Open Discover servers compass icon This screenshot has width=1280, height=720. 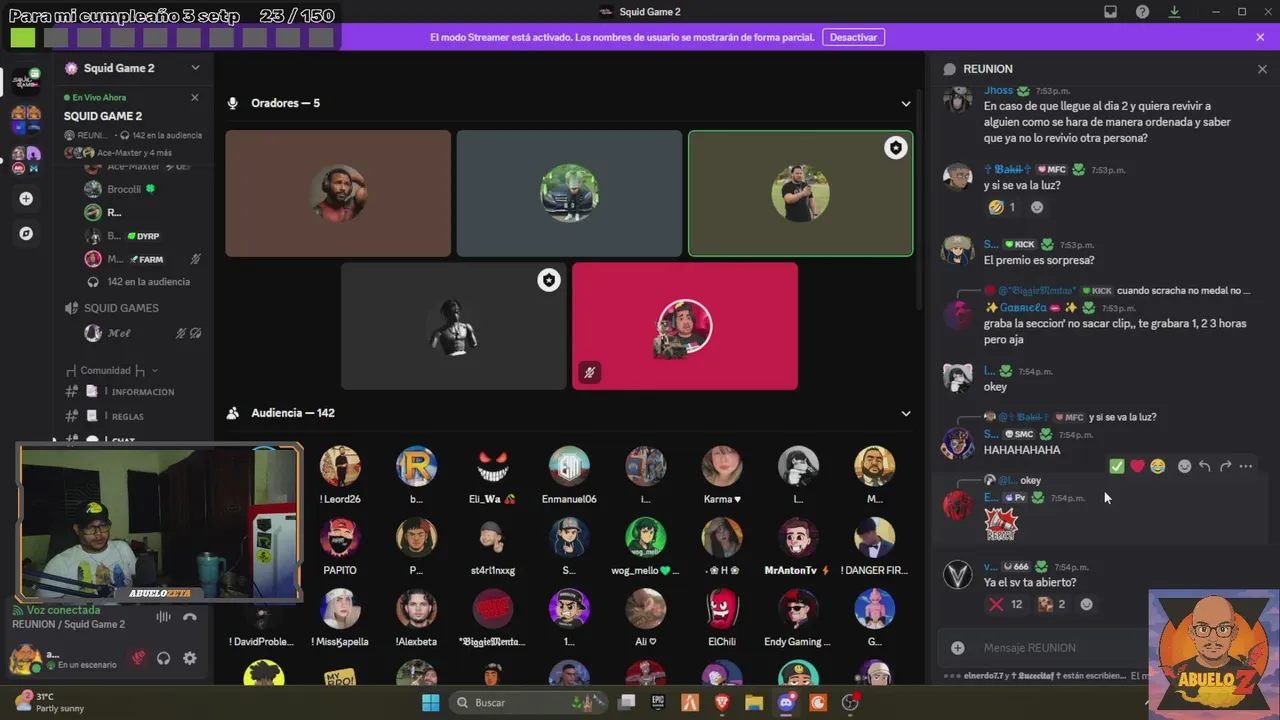(x=26, y=233)
